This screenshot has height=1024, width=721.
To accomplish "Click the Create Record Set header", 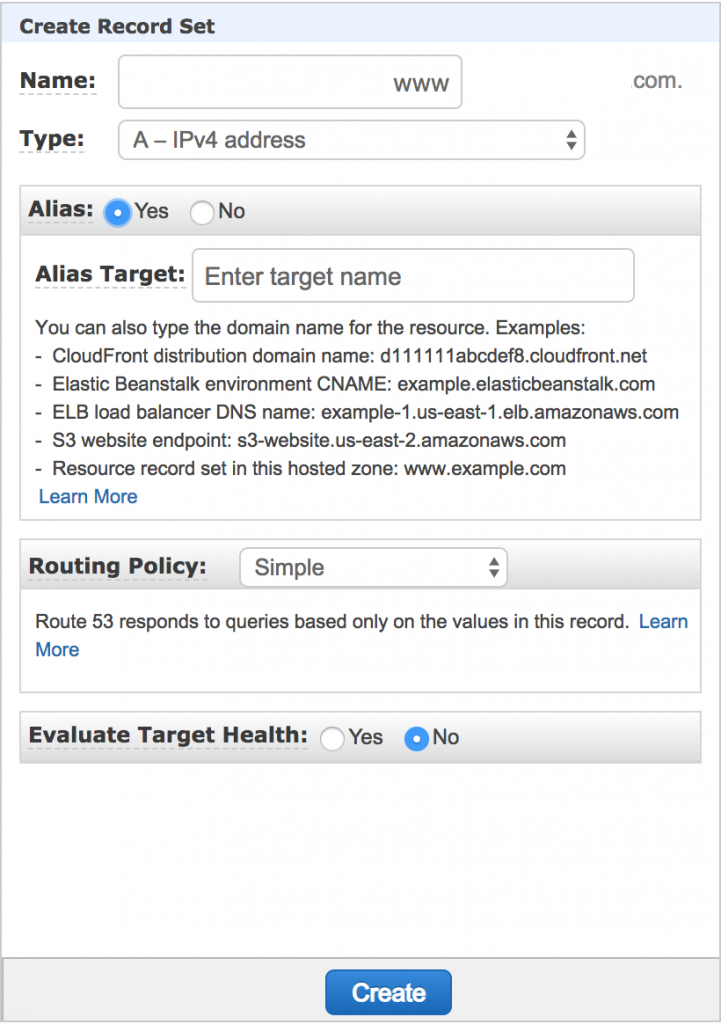I will pos(117,26).
